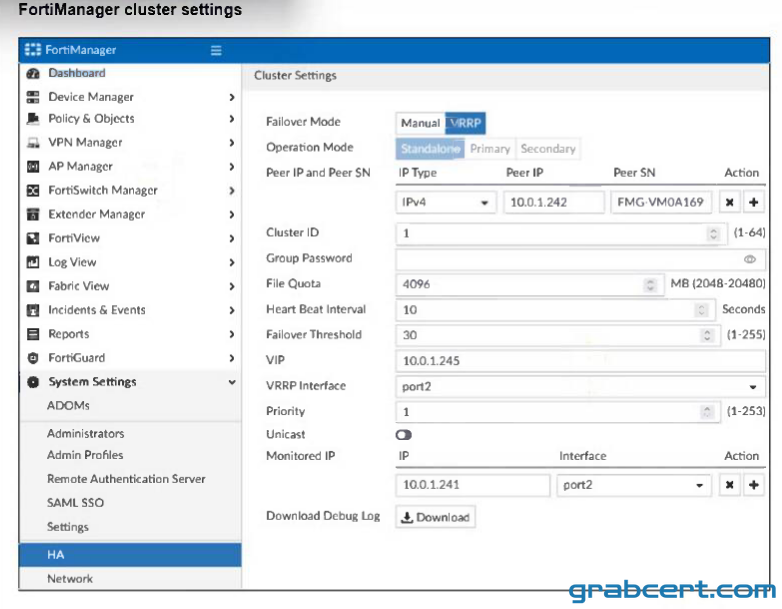The image size is (782, 609).
Task: Expand Extender Manager chevron
Action: pyautogui.click(x=232, y=214)
